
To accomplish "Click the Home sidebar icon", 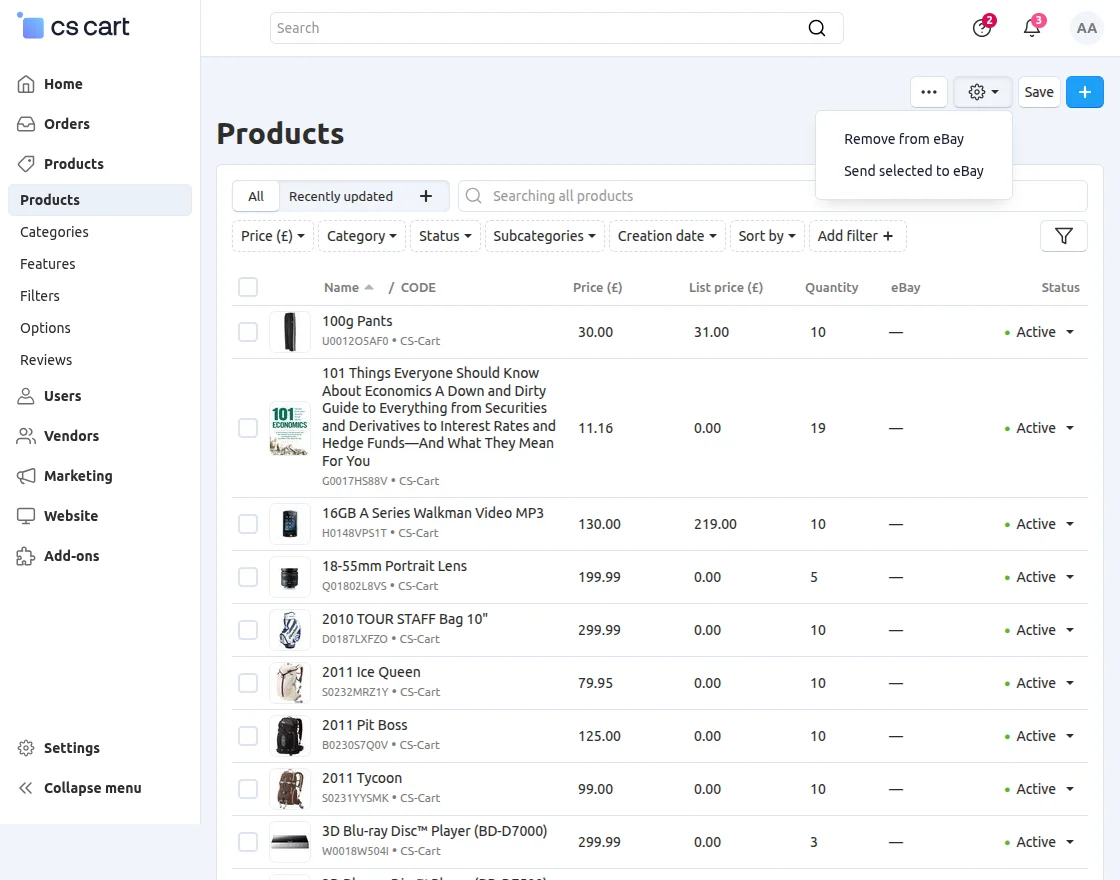I will (26, 84).
